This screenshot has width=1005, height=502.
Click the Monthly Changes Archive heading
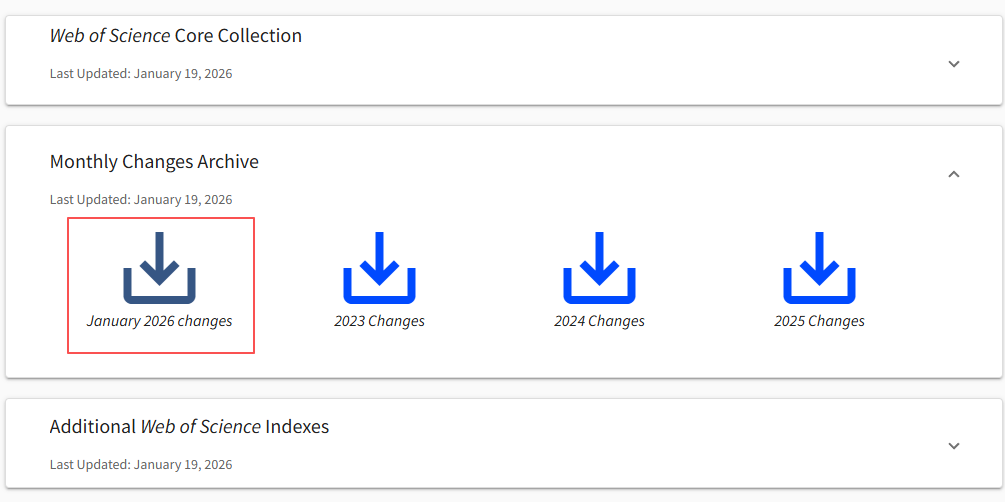pos(154,162)
